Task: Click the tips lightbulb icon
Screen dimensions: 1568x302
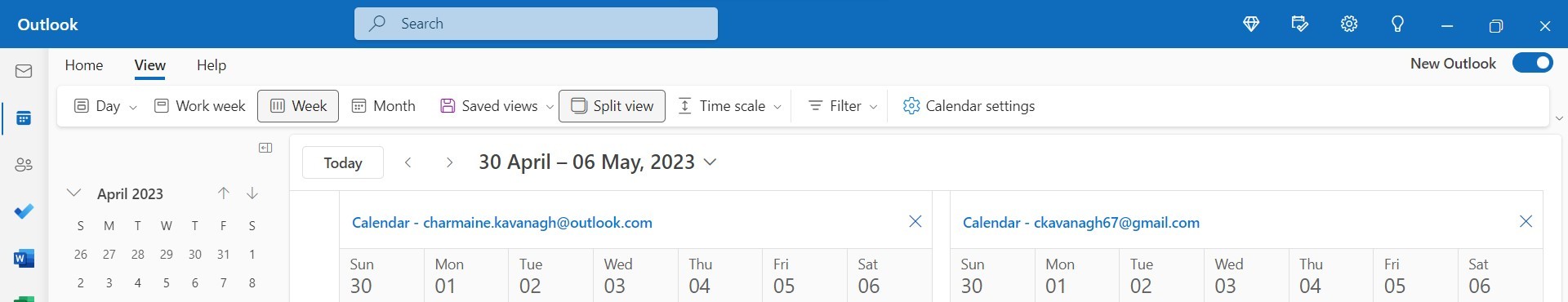Action: [x=1398, y=24]
